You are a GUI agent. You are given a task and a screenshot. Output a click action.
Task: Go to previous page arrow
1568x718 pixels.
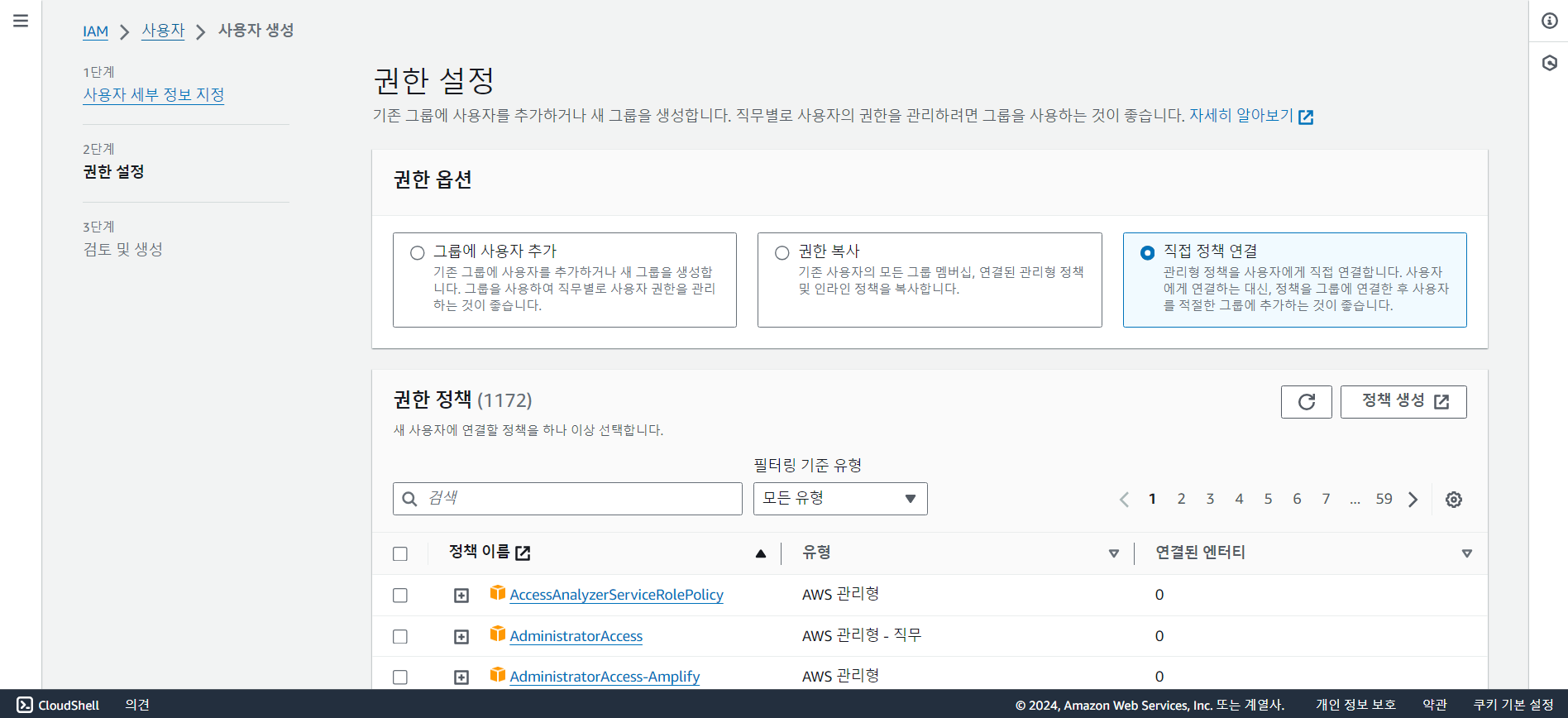click(1124, 500)
